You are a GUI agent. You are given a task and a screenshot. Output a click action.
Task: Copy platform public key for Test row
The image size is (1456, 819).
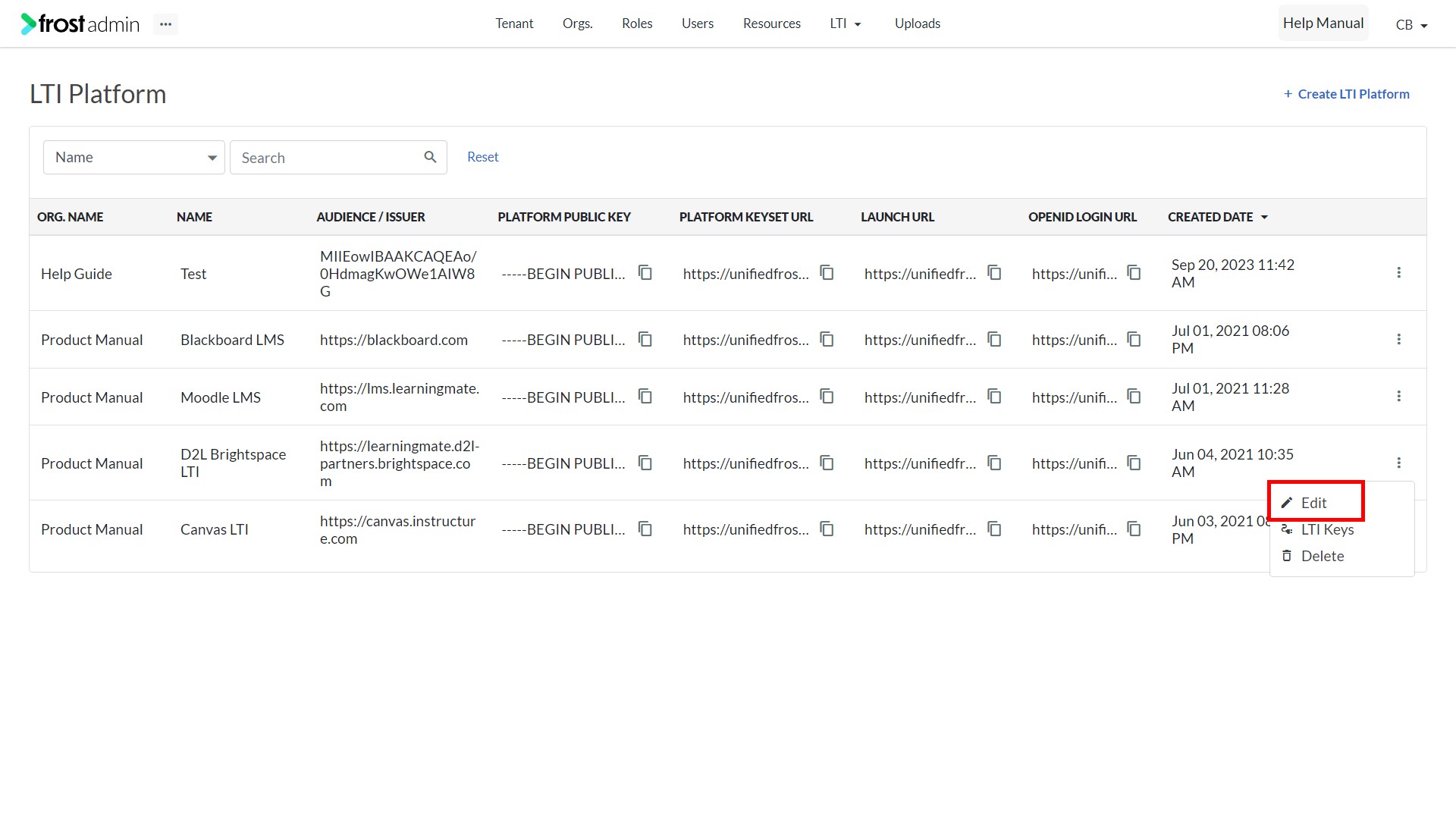[645, 272]
